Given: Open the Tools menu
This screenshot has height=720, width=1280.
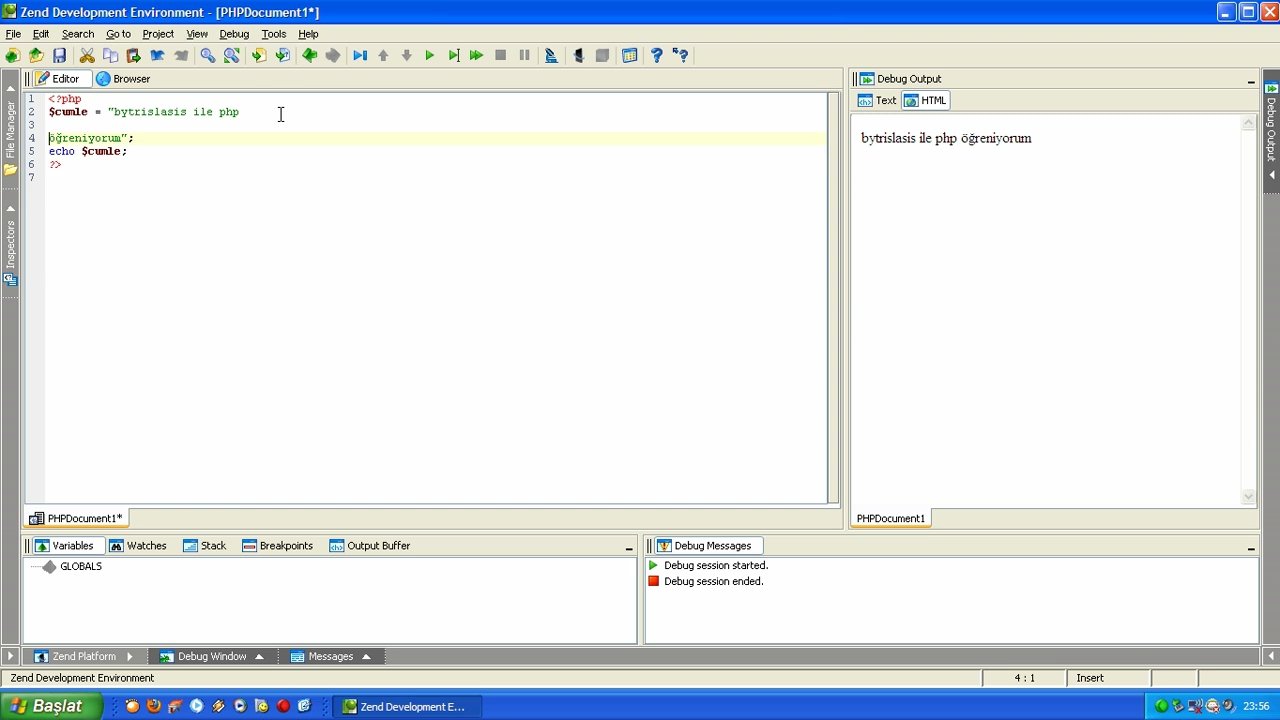Looking at the screenshot, I should [274, 34].
